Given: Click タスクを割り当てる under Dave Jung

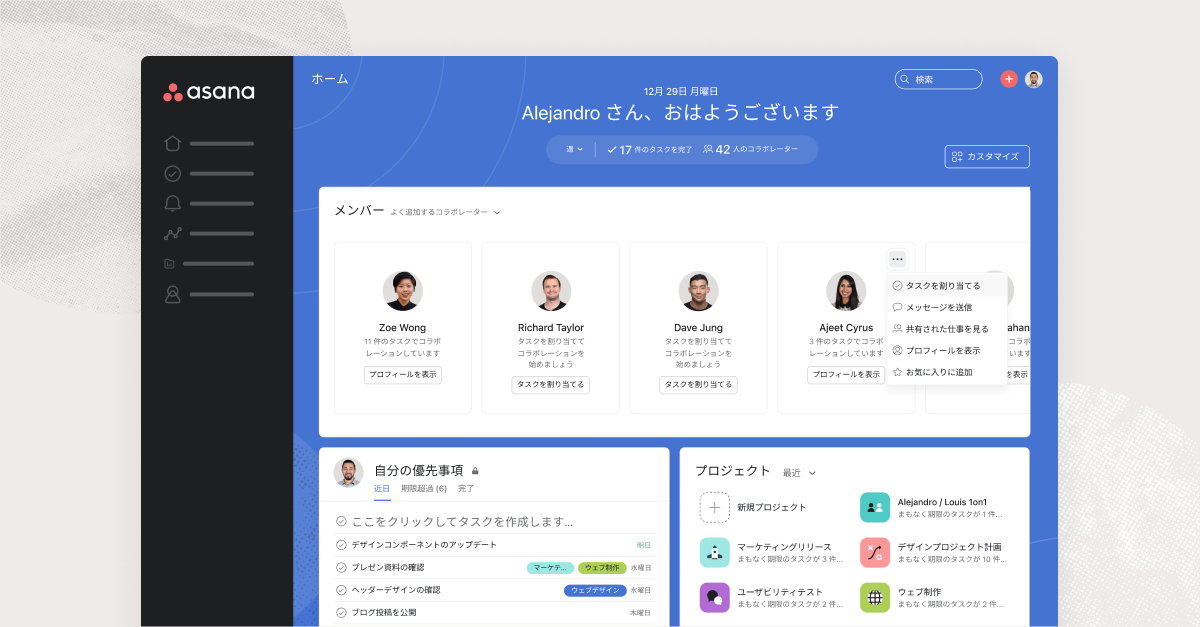Looking at the screenshot, I should (x=699, y=385).
